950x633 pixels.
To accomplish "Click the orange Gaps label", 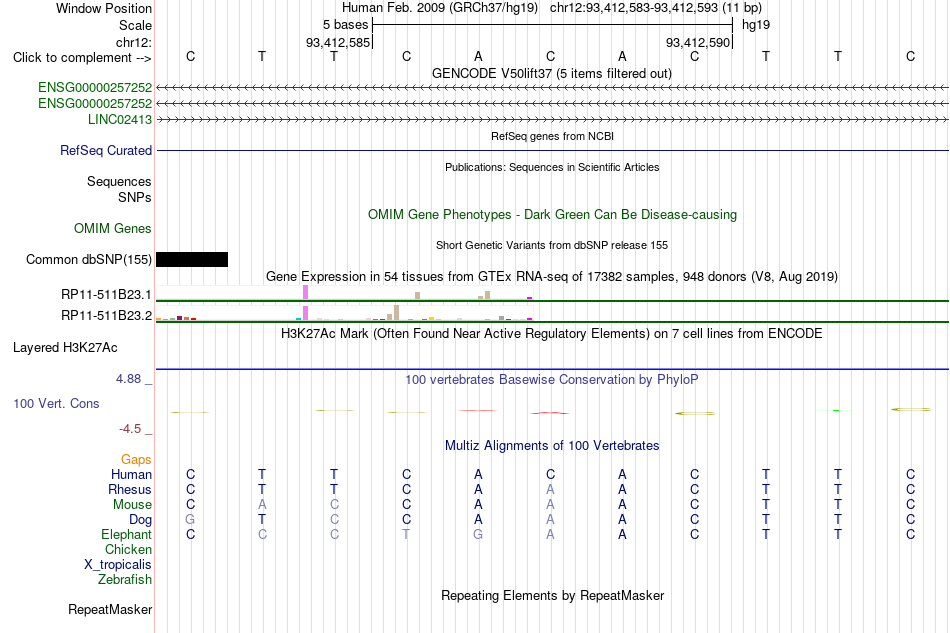I will 136,459.
